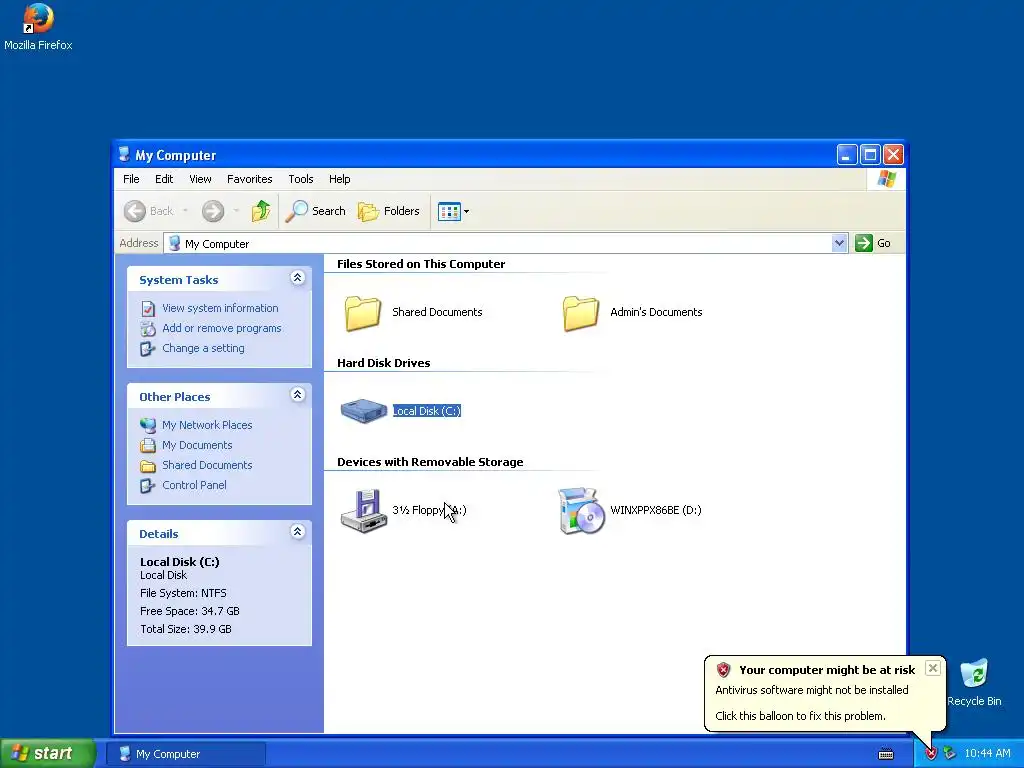Open the Favorites menu
This screenshot has width=1024, height=768.
tap(249, 179)
